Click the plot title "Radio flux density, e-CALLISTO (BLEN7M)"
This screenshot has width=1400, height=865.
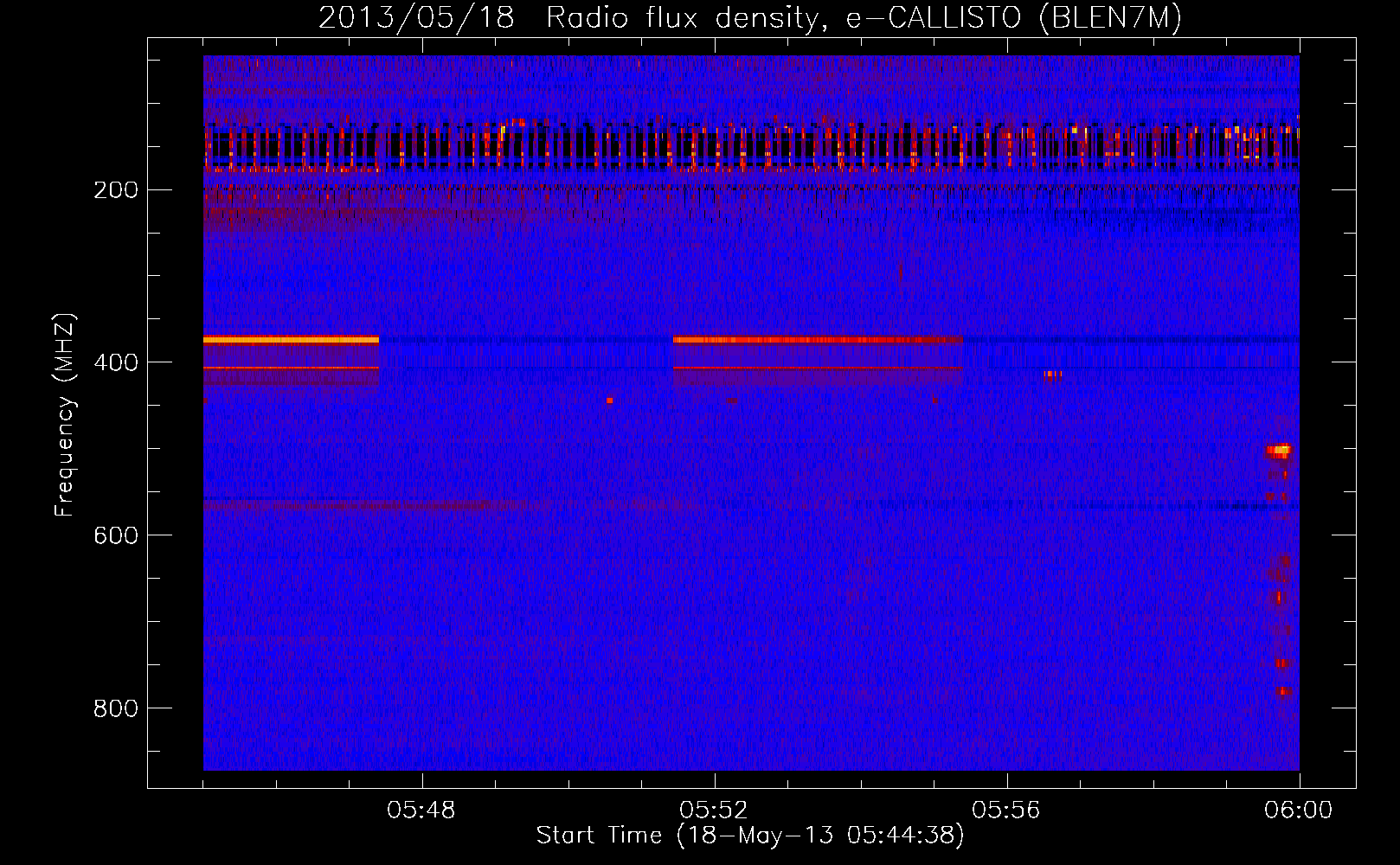pos(864,17)
